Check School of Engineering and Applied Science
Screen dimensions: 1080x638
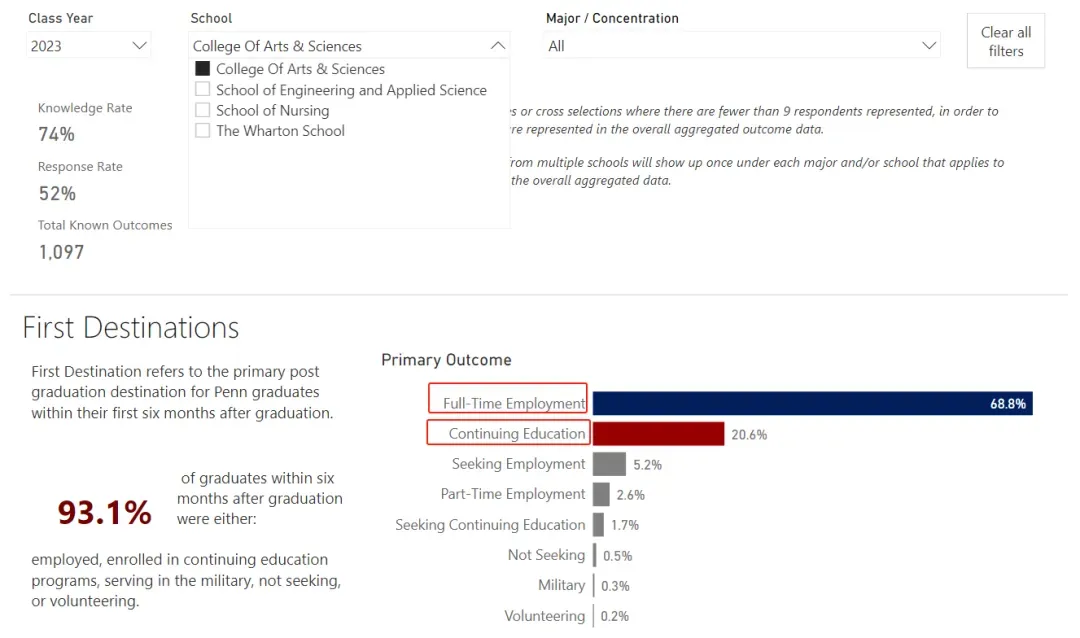point(202,90)
